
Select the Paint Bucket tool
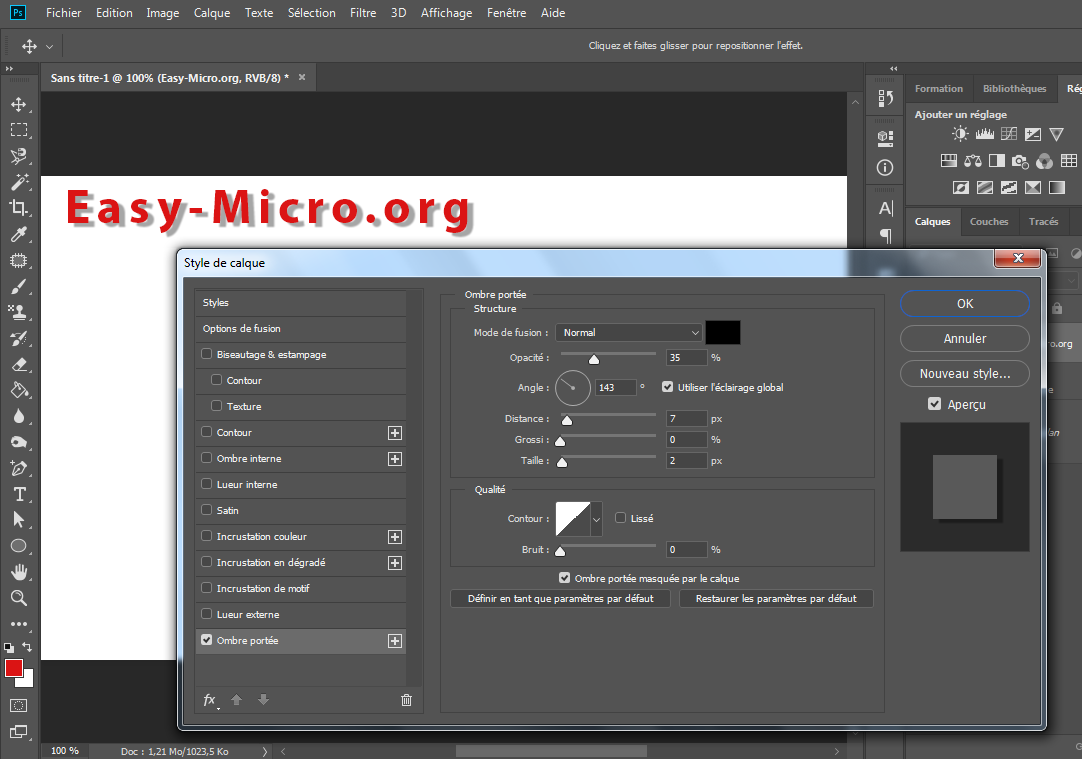[x=19, y=390]
